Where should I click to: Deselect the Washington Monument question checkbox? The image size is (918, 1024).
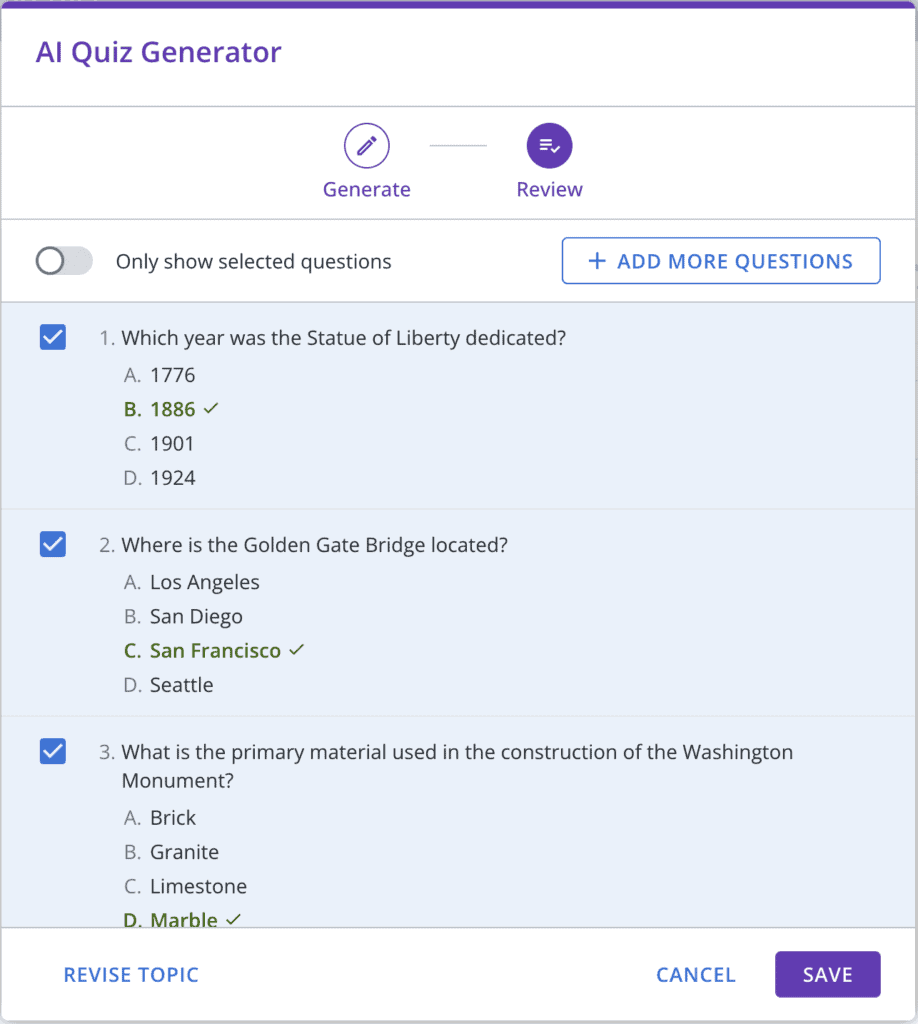point(53,751)
